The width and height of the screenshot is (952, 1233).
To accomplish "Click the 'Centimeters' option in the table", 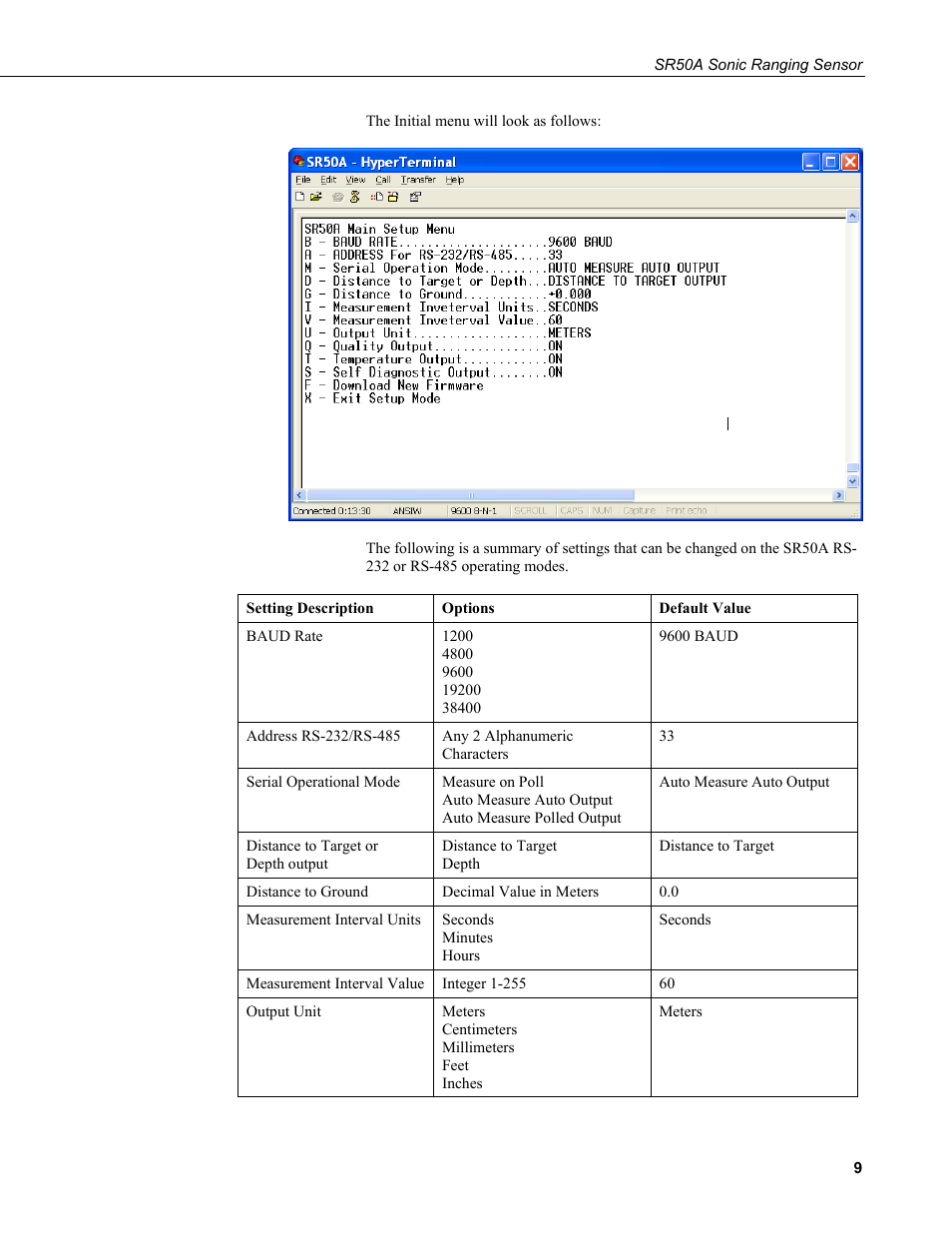I will [x=479, y=1029].
